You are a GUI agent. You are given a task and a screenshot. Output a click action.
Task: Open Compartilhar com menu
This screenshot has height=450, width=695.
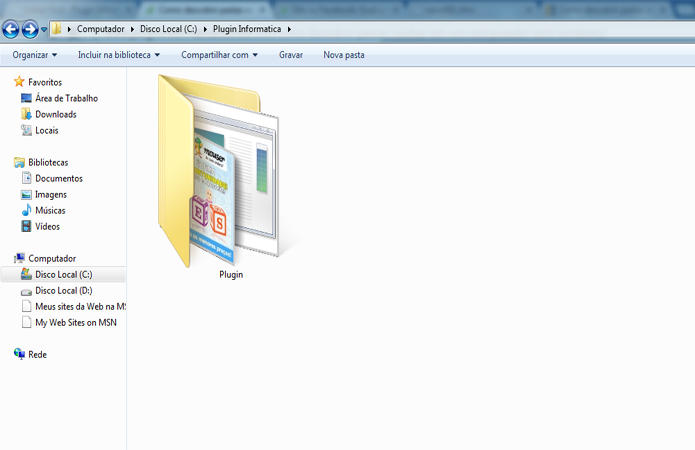point(219,55)
